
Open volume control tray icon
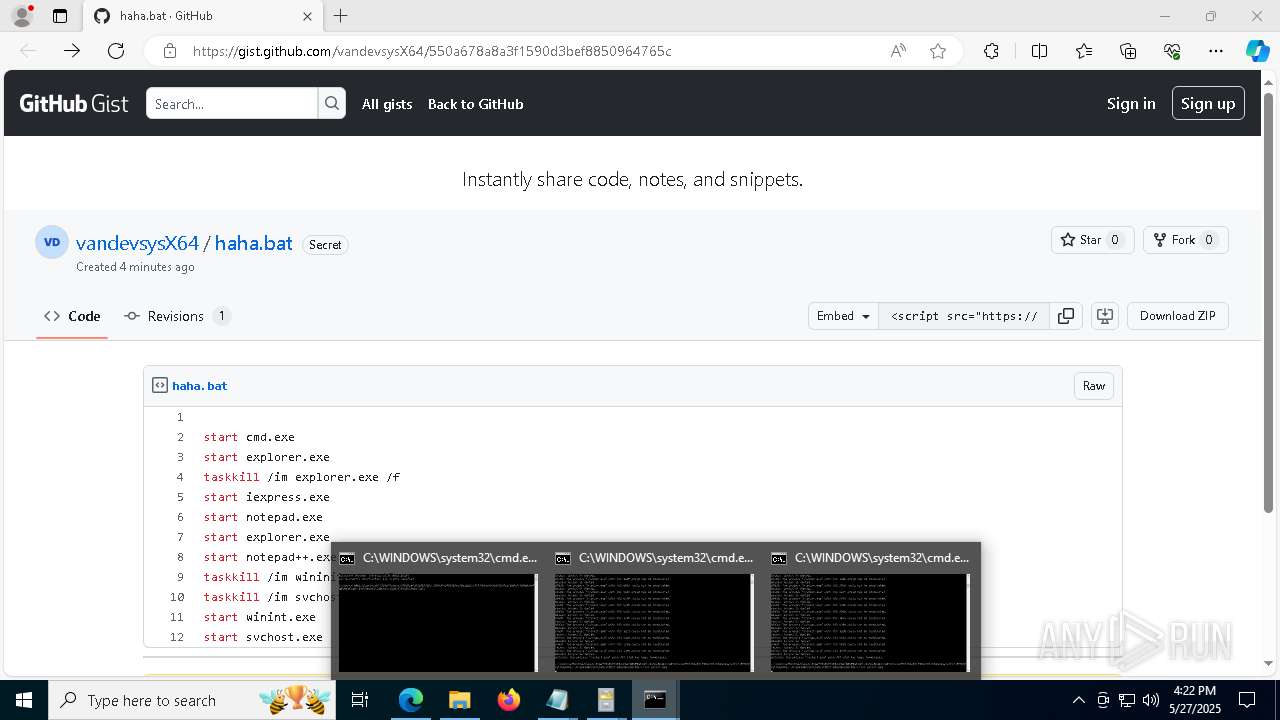point(1151,700)
